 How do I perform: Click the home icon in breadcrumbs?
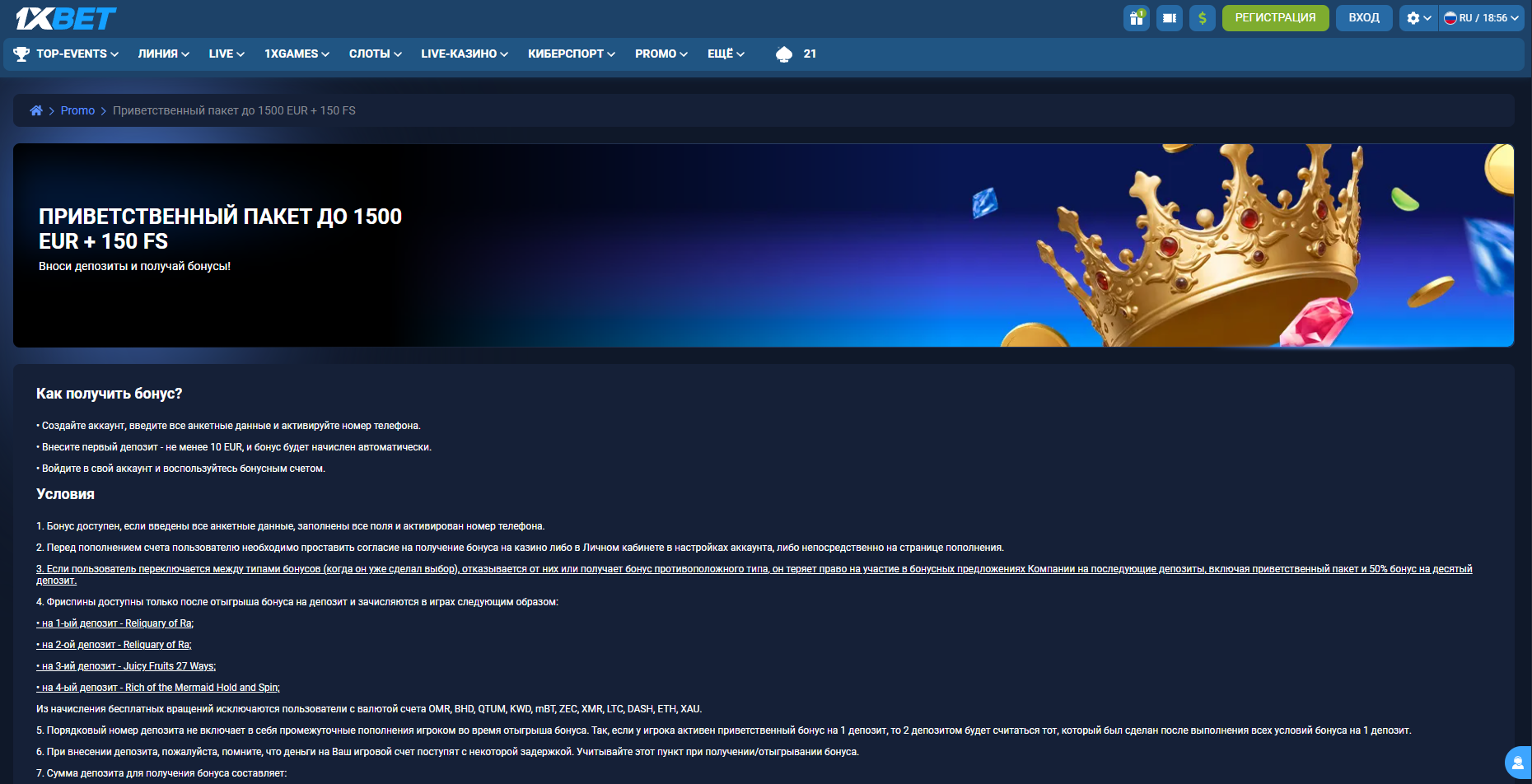36,110
